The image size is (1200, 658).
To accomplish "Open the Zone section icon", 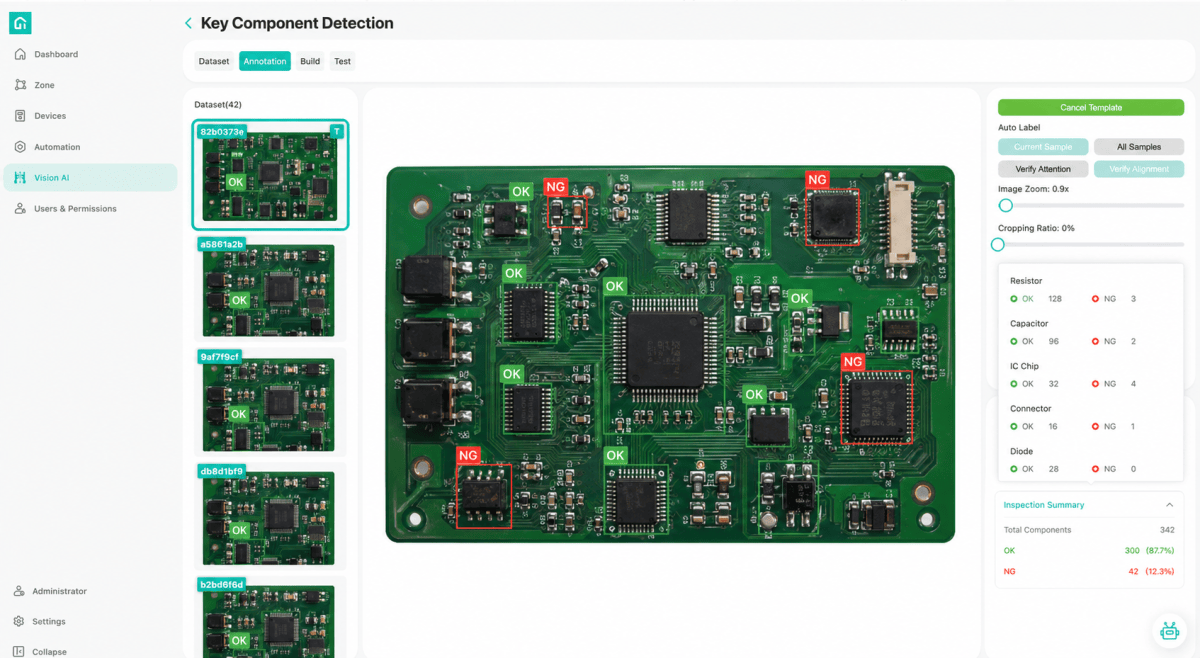I will [x=20, y=85].
